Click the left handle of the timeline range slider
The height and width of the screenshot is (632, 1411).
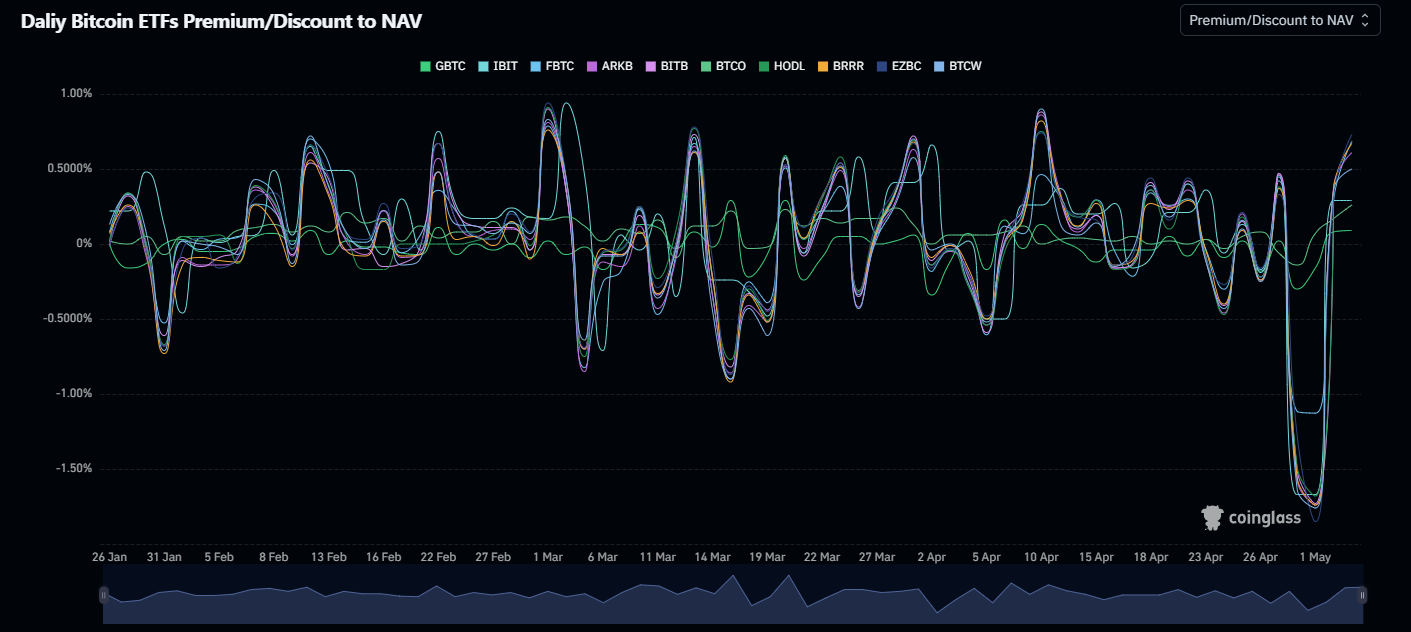104,597
